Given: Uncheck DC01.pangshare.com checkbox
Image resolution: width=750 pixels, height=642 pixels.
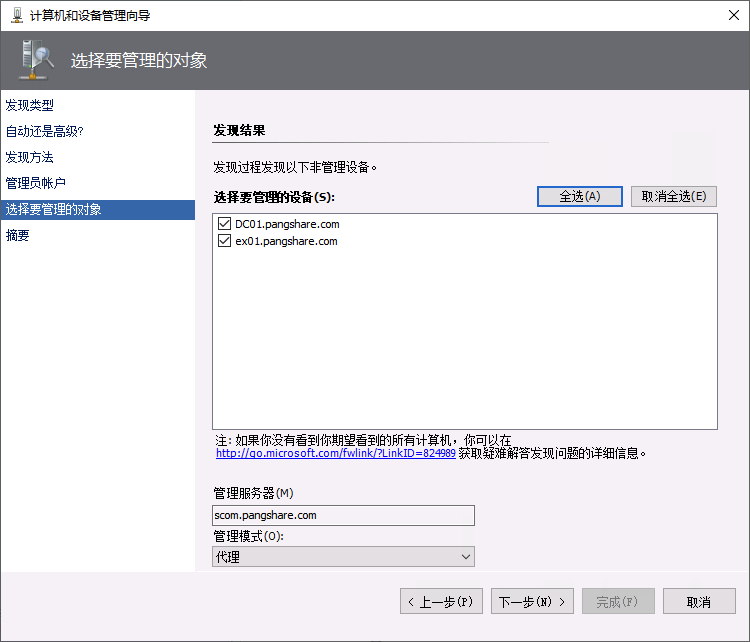Looking at the screenshot, I should click(224, 223).
